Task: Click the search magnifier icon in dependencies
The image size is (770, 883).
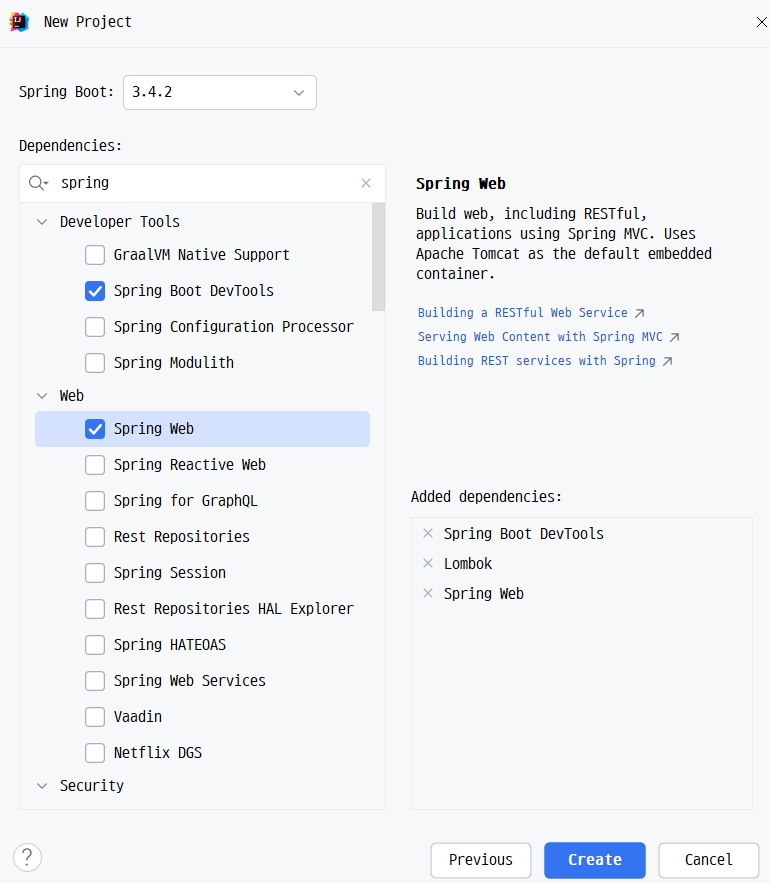Action: pyautogui.click(x=38, y=183)
